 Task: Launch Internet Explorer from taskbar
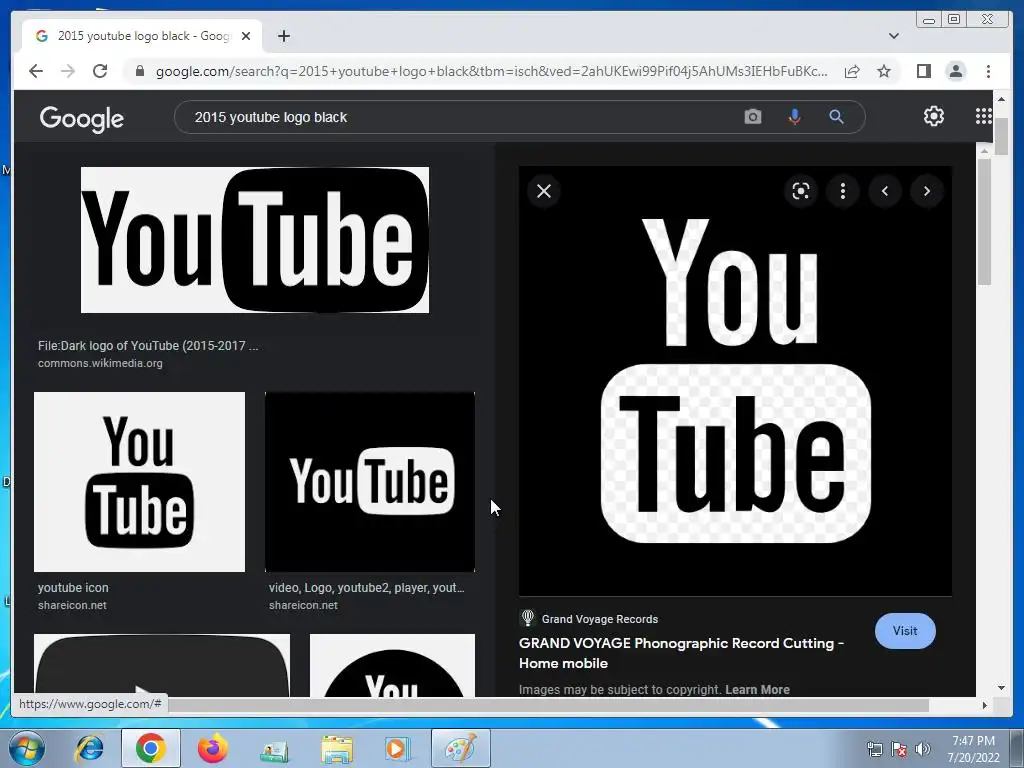pos(89,748)
